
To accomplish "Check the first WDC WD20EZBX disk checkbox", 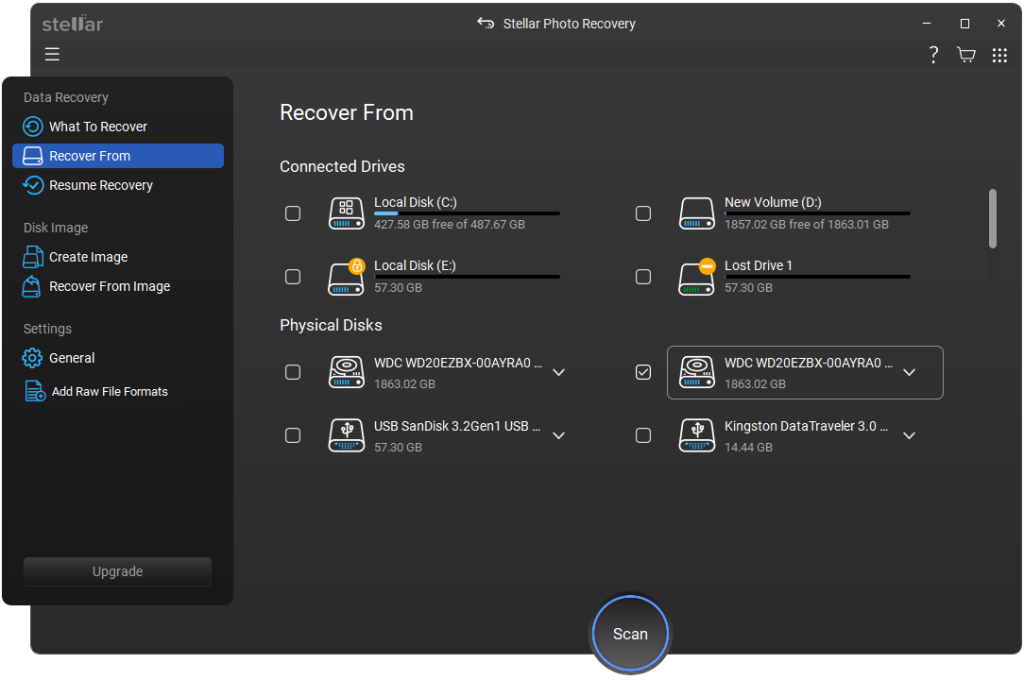I will point(293,372).
